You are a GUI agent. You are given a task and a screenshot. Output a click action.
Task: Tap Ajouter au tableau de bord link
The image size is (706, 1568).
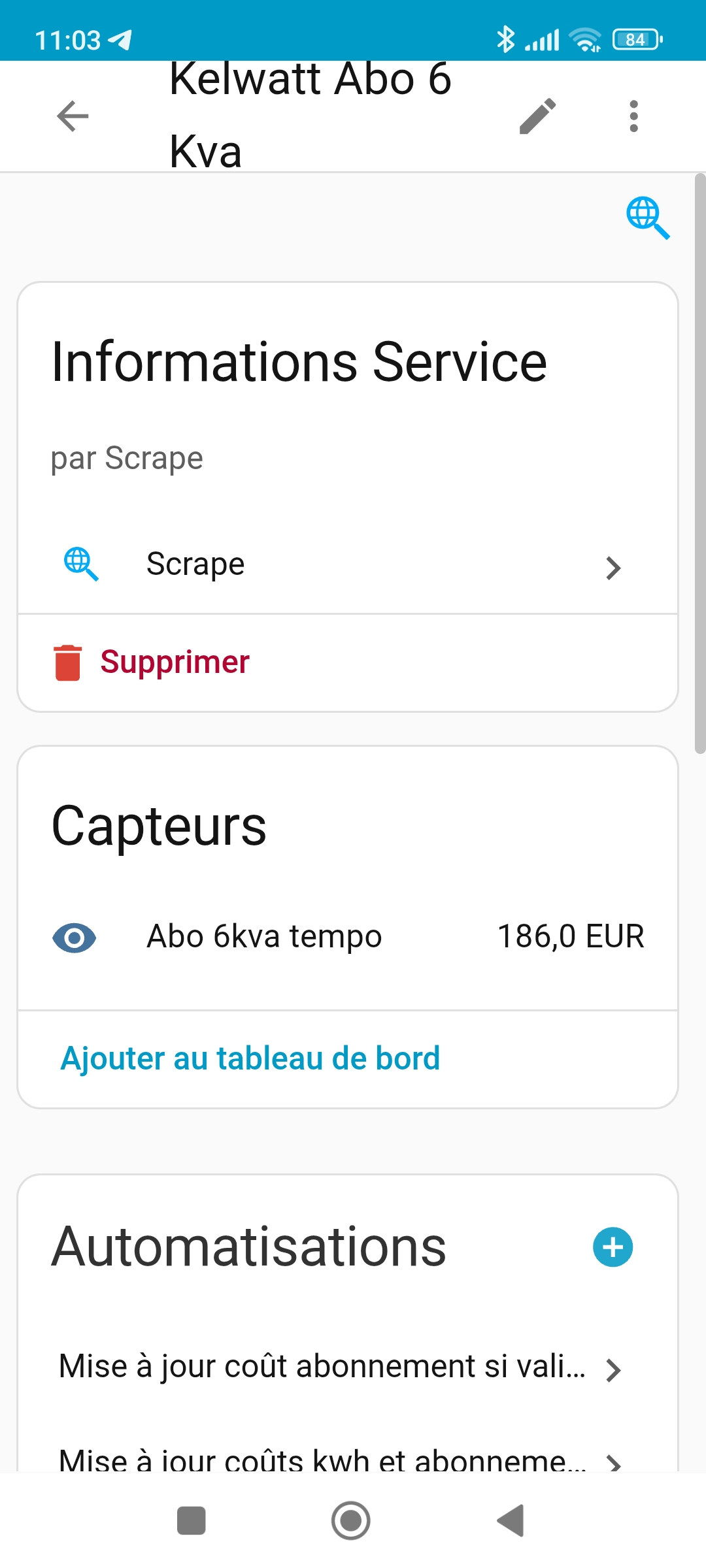tap(250, 1058)
